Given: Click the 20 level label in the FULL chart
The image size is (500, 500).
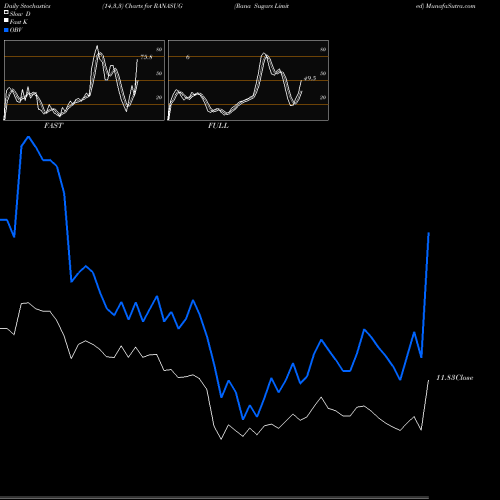Looking at the screenshot, I should (323, 97).
